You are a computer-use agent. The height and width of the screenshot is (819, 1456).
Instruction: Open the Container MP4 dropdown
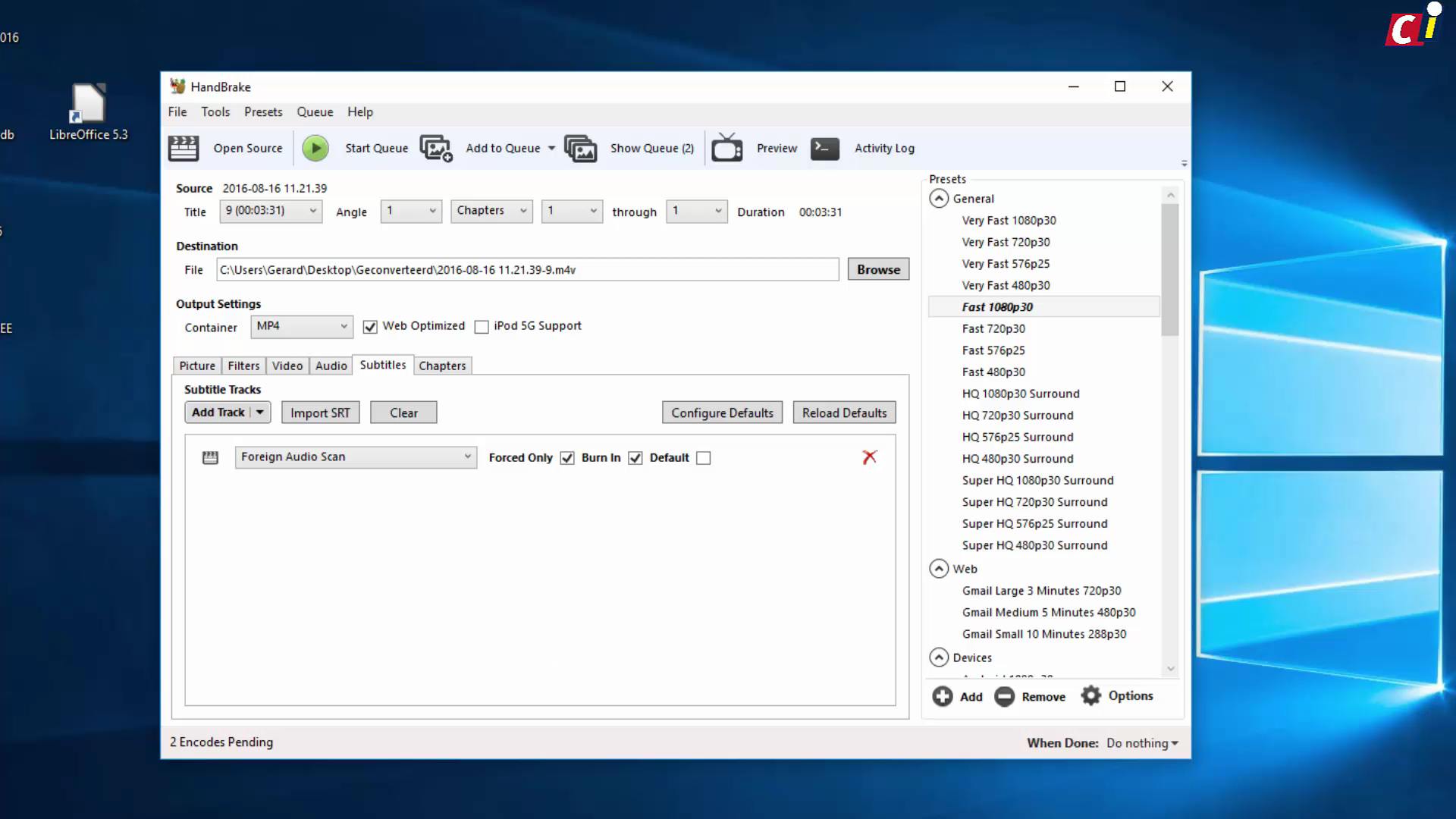[x=302, y=326]
